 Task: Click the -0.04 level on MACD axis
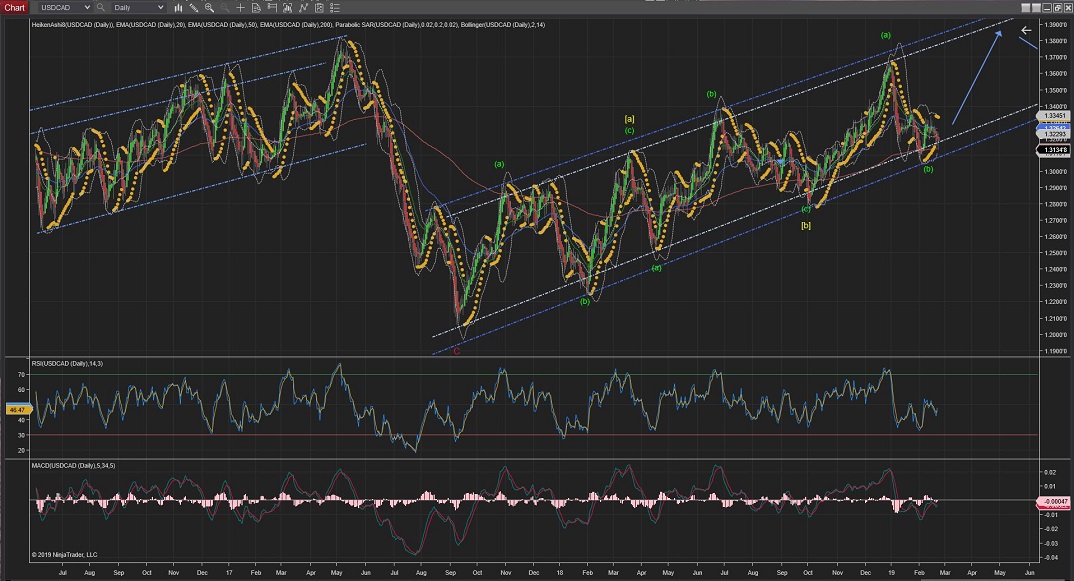click(x=1049, y=557)
